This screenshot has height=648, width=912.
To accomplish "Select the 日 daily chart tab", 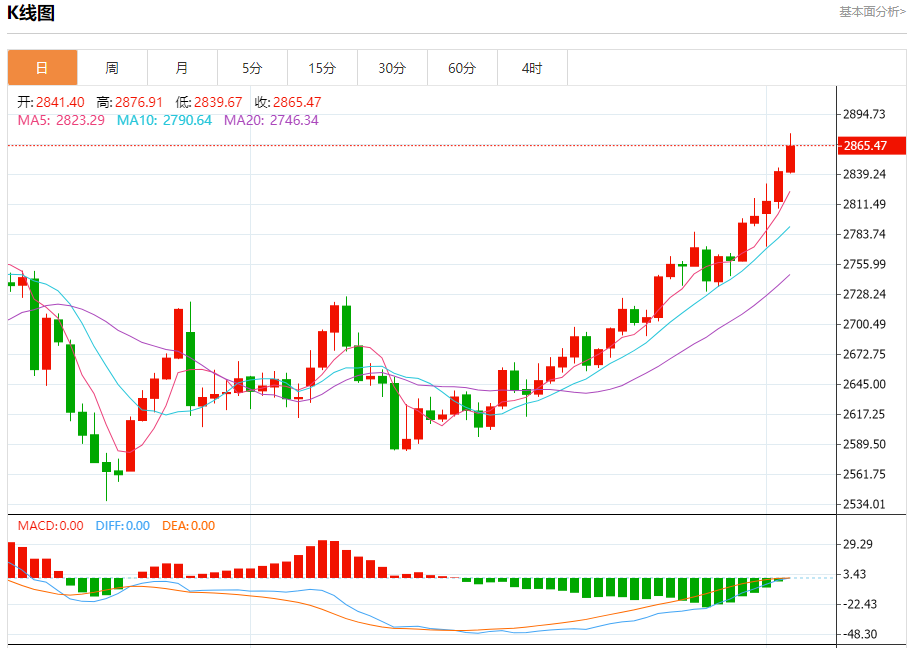I will (42, 68).
